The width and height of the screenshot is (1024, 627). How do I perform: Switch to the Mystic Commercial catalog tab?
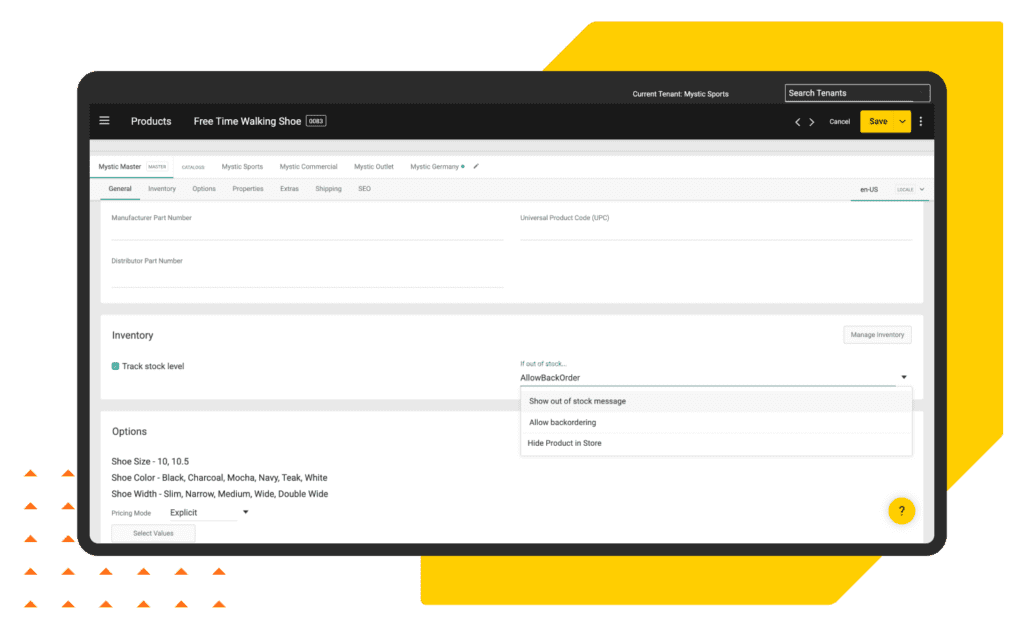[308, 167]
